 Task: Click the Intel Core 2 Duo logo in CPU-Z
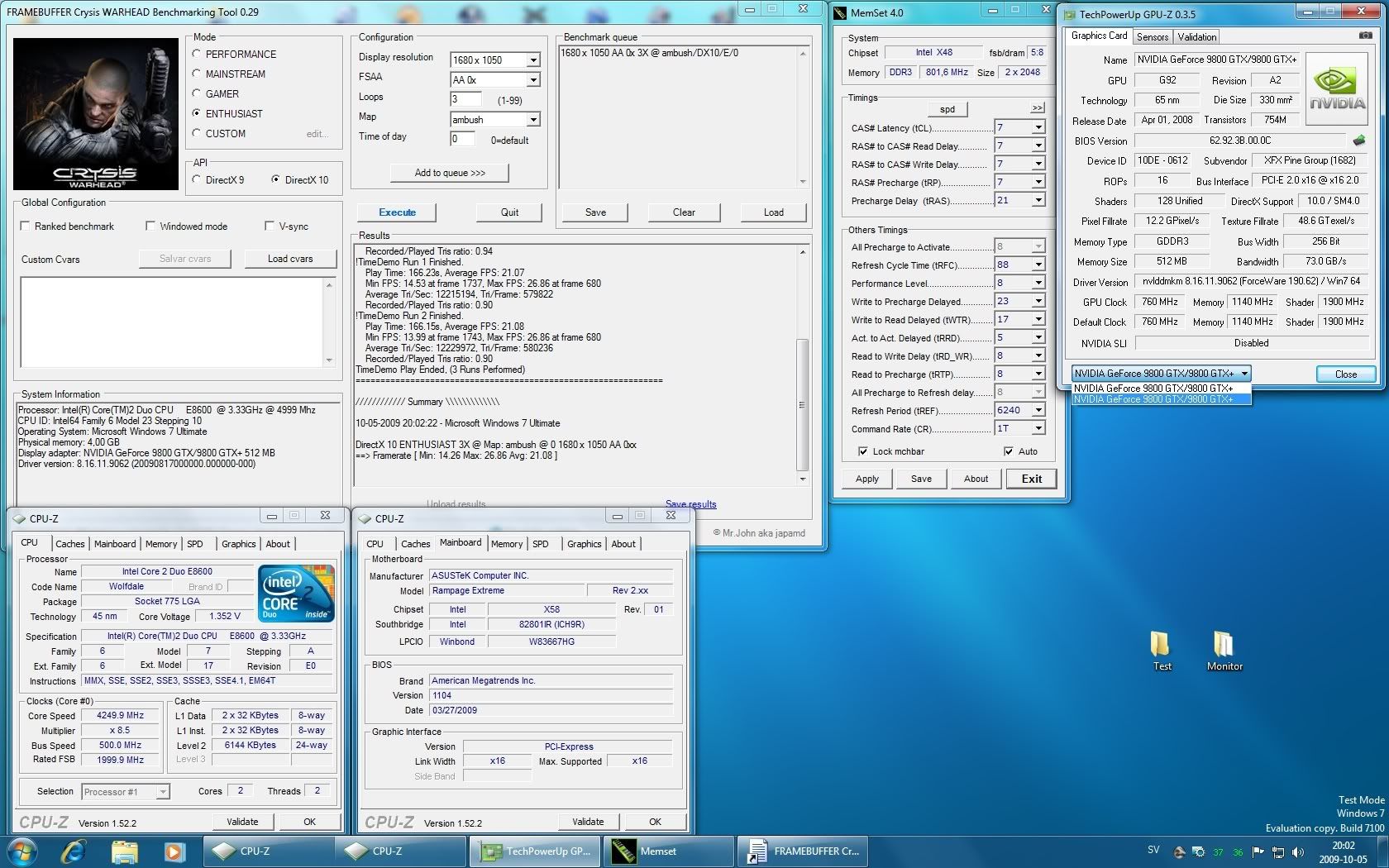(296, 592)
